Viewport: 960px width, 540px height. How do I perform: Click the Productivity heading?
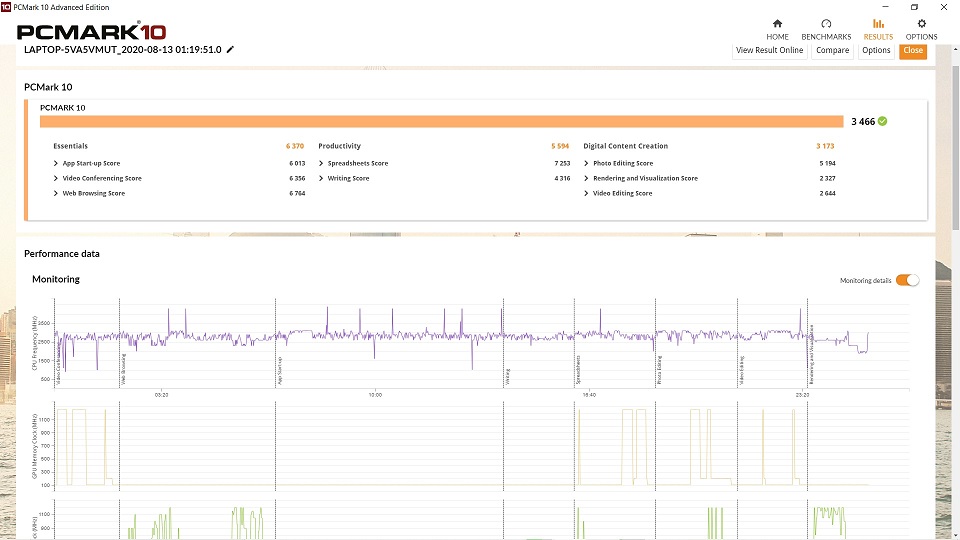[x=339, y=146]
